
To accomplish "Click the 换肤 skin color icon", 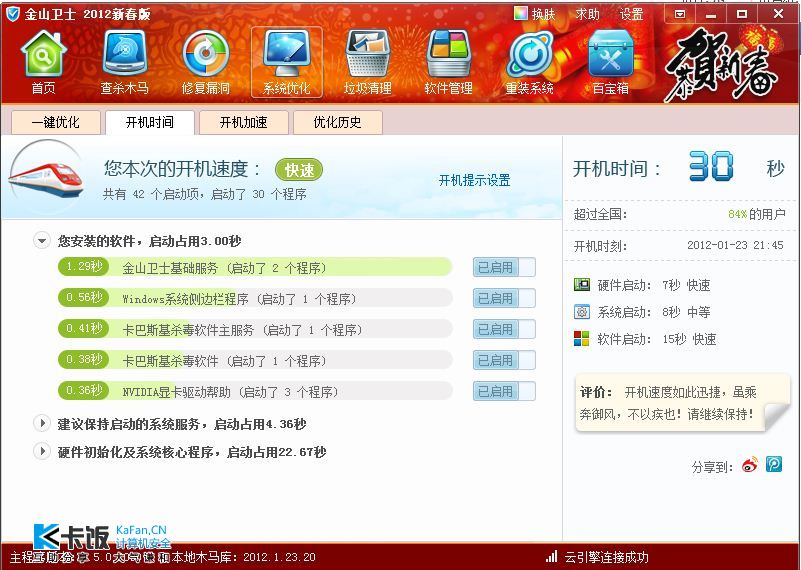I will click(x=520, y=14).
